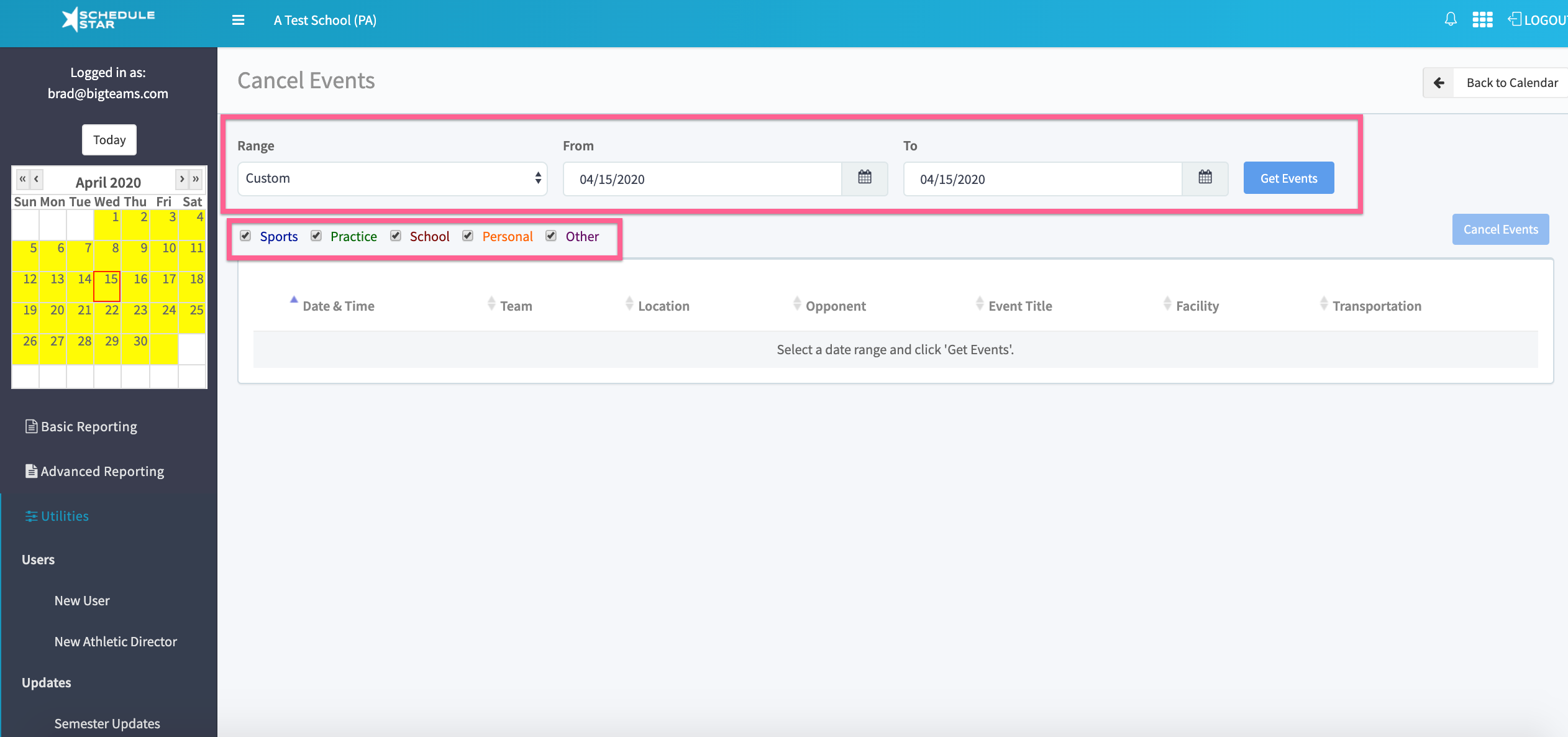Sort the table by Team column

tap(516, 305)
